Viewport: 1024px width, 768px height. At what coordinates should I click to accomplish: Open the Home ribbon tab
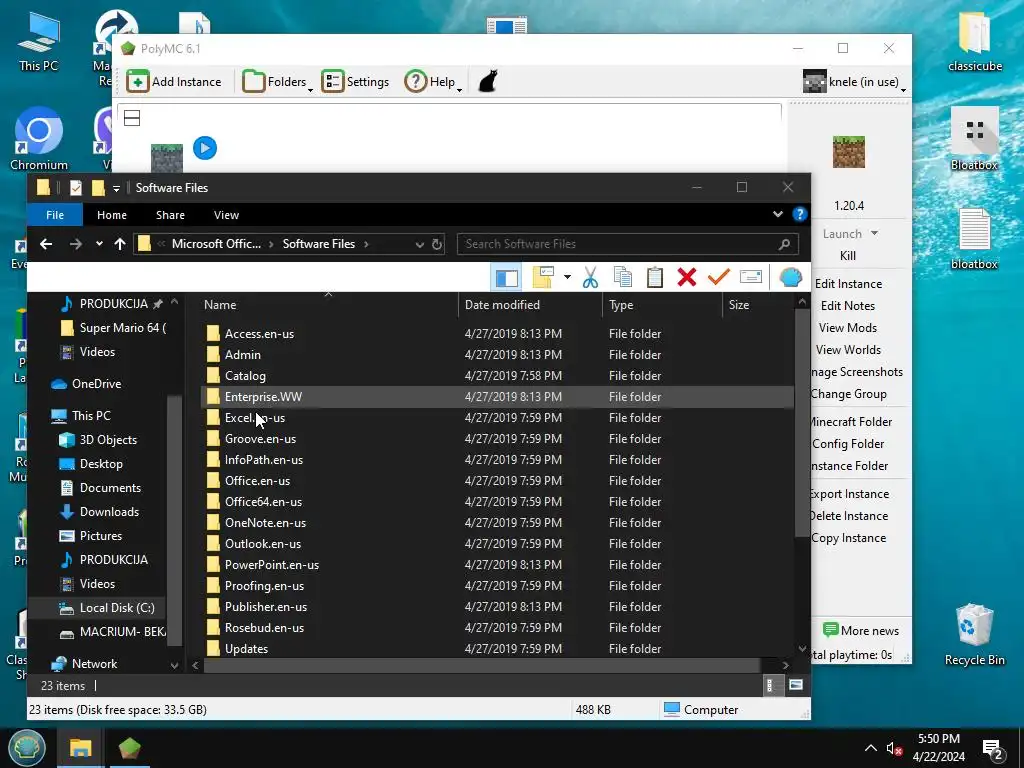click(112, 215)
